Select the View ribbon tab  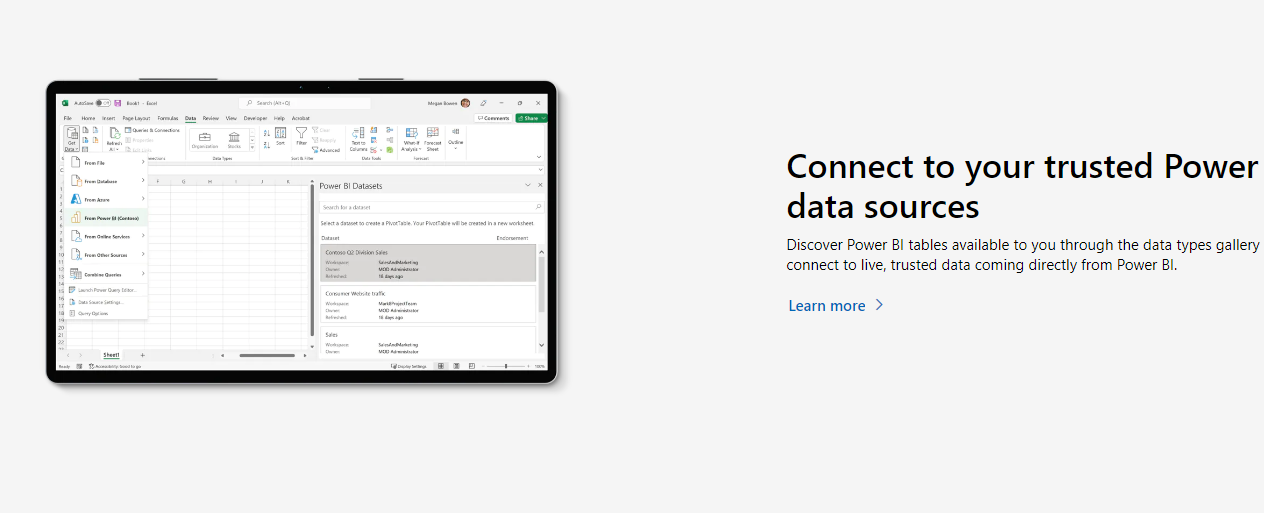(231, 118)
